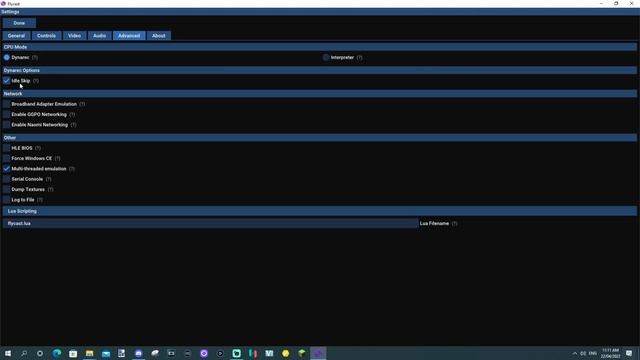Viewport: 640px width, 360px height.
Task: Open the help icon beside Interpreter
Action: [x=359, y=58]
